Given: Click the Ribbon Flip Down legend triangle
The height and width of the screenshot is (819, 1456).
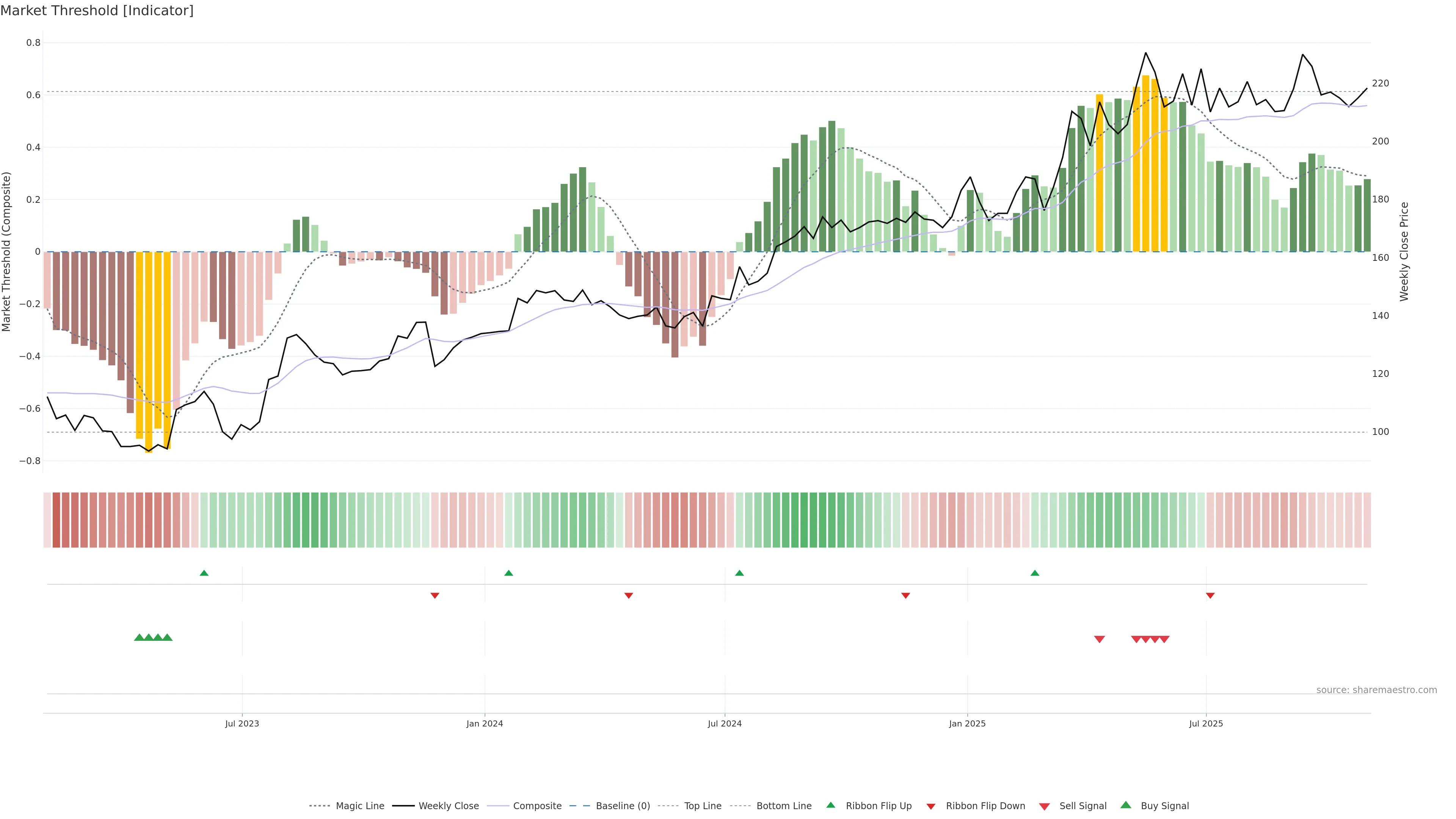Looking at the screenshot, I should (x=931, y=806).
